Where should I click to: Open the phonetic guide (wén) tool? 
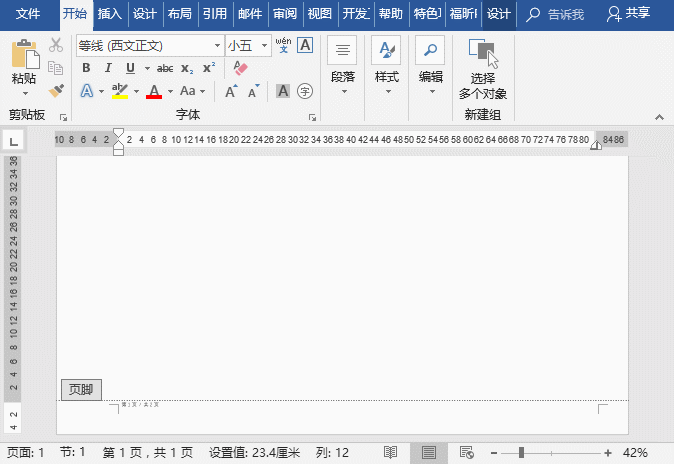[283, 45]
